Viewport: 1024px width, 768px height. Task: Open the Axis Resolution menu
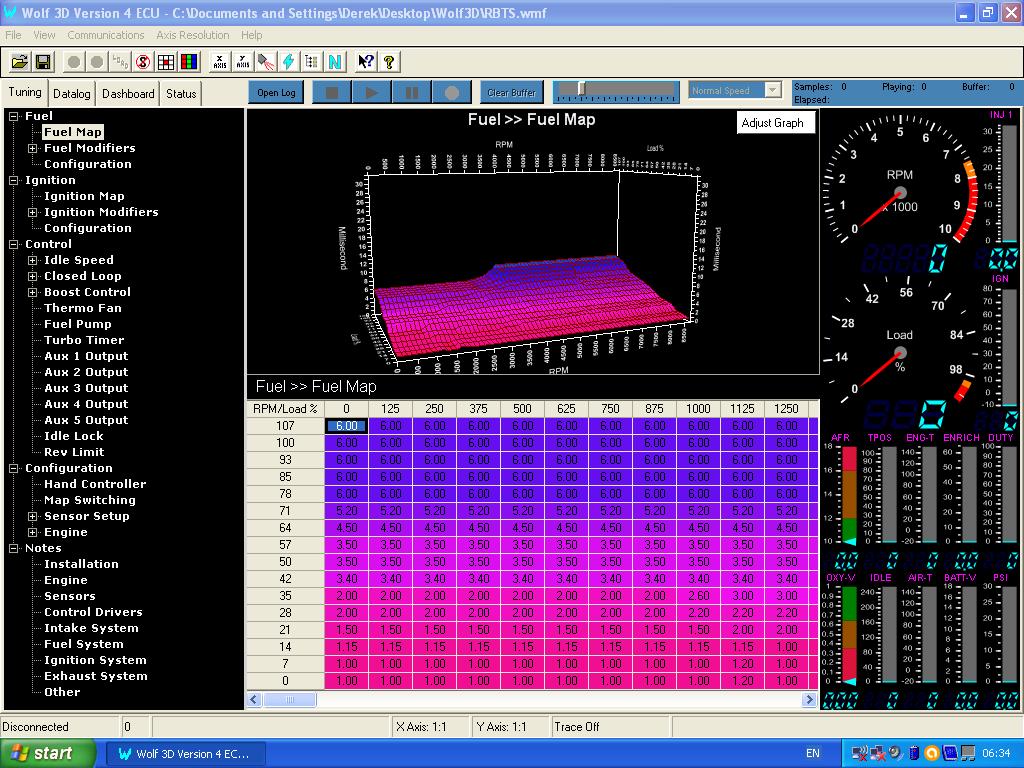coord(192,35)
